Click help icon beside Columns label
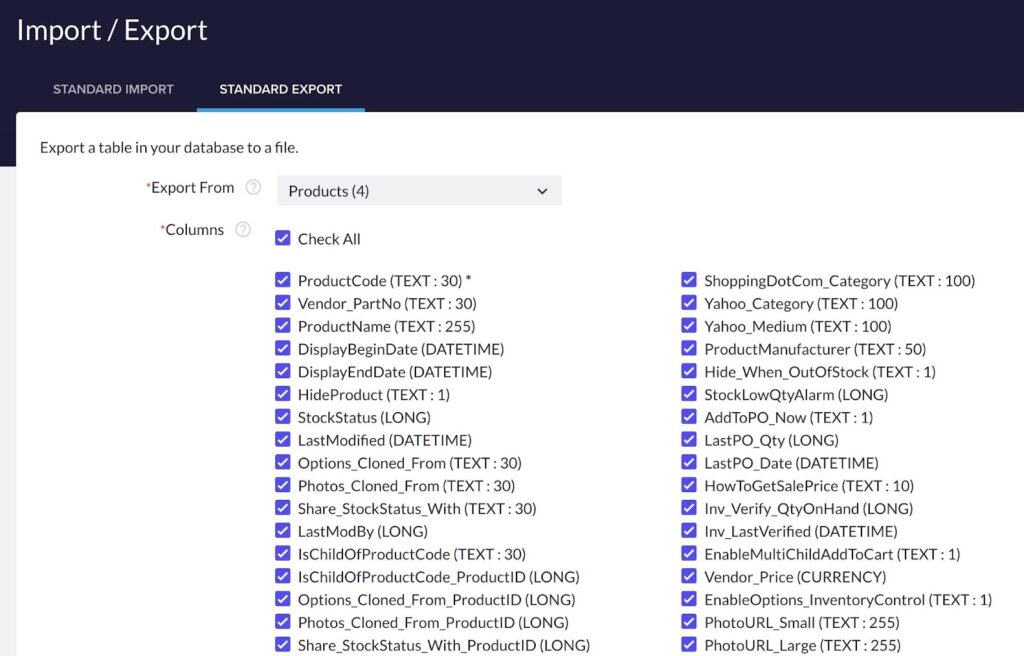Screen dimensions: 1024x656 coord(243,230)
